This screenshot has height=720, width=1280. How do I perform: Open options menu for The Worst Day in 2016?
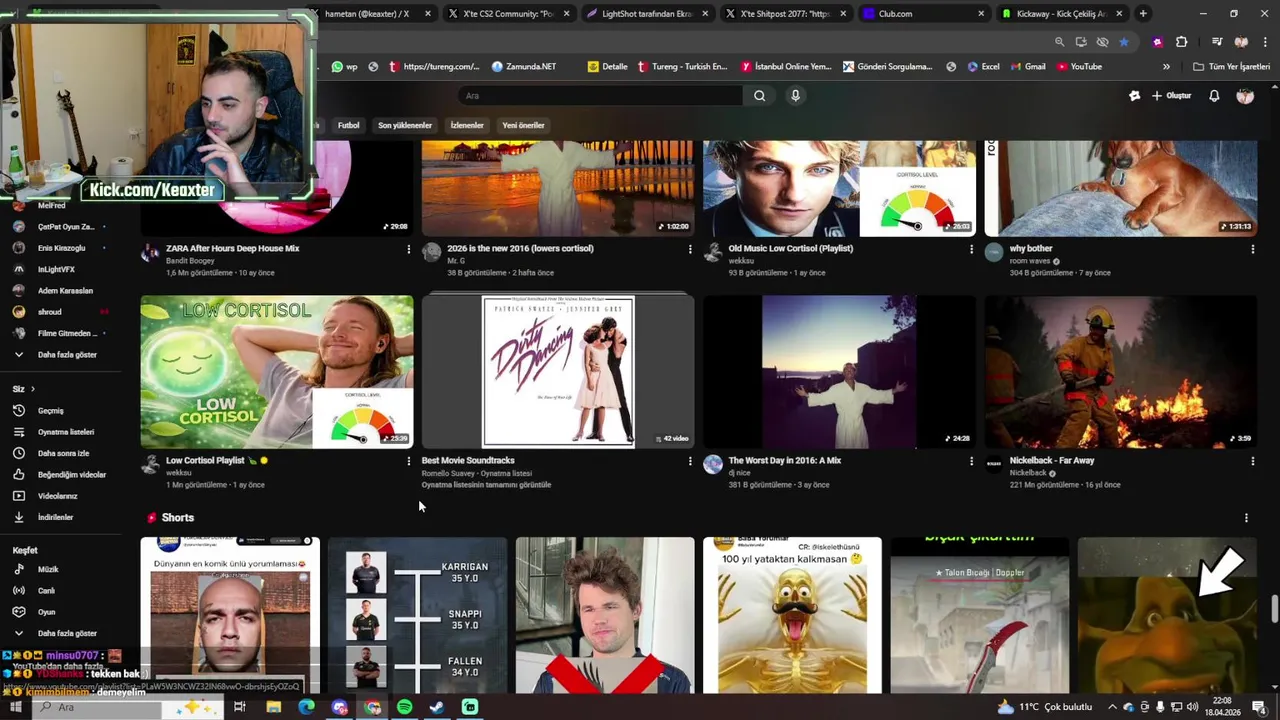point(971,461)
